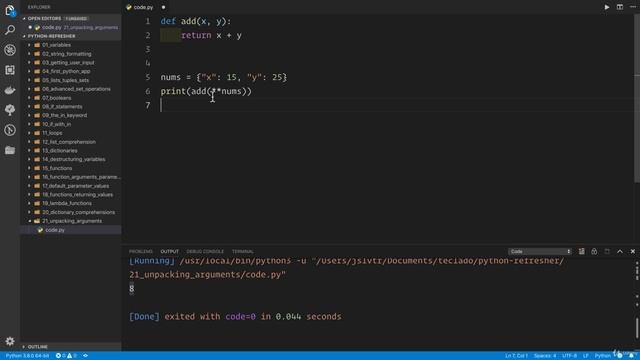Collapse the Open Editors section
This screenshot has height=360, width=640.
pos(71,18)
